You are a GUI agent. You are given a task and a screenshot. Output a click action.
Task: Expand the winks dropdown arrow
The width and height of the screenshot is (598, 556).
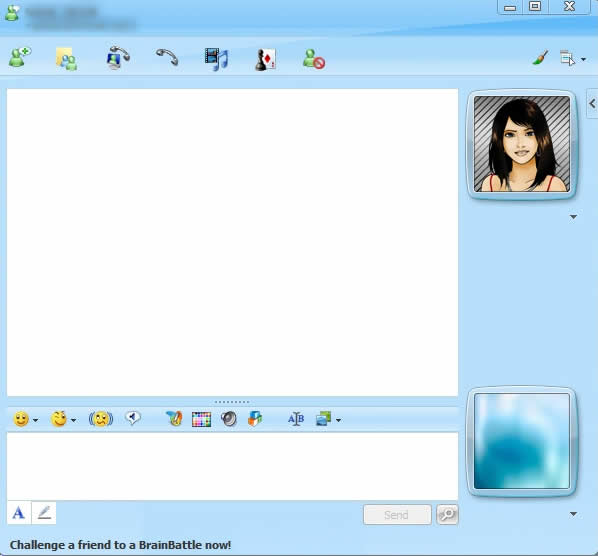74,420
